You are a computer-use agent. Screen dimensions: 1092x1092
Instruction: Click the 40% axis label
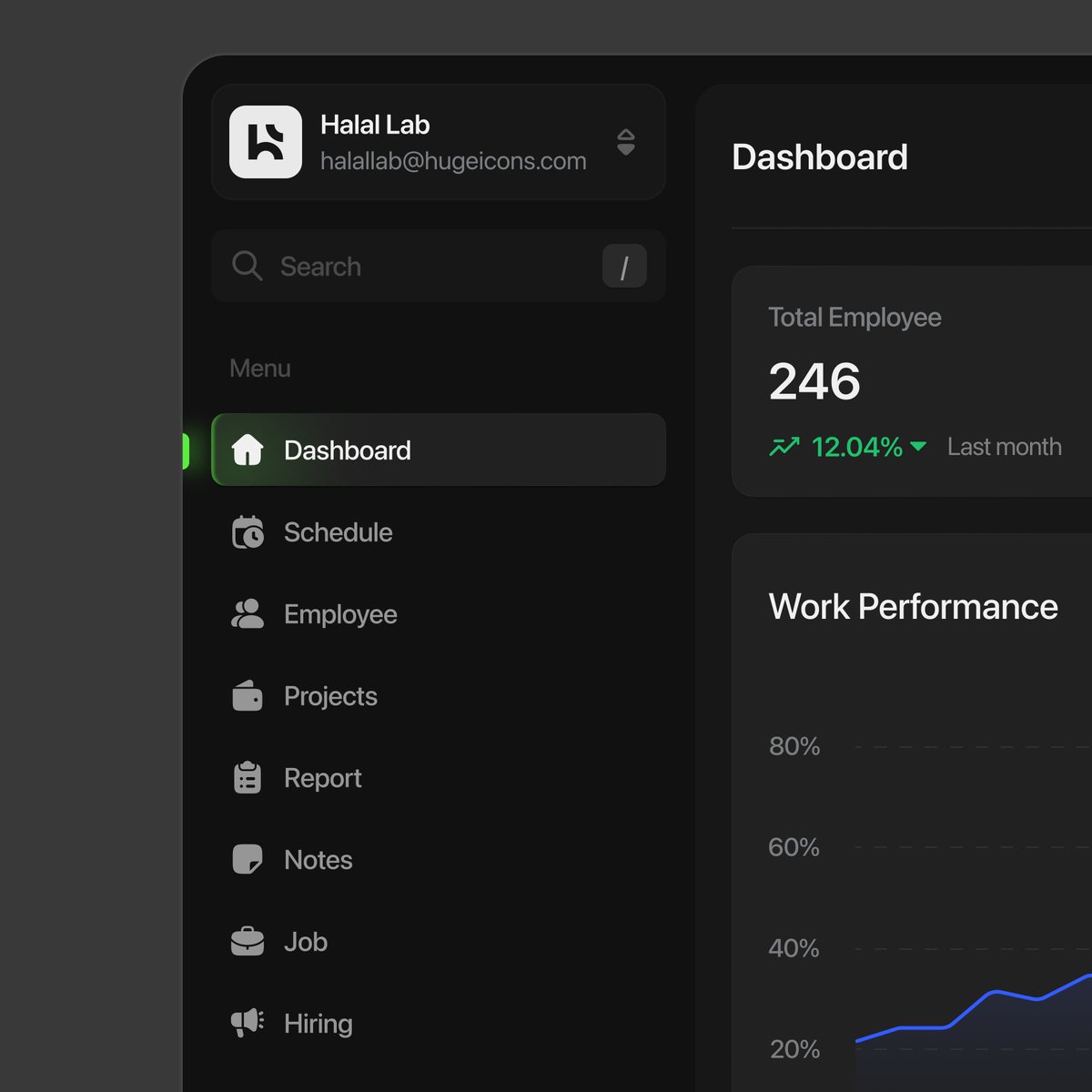click(x=794, y=948)
